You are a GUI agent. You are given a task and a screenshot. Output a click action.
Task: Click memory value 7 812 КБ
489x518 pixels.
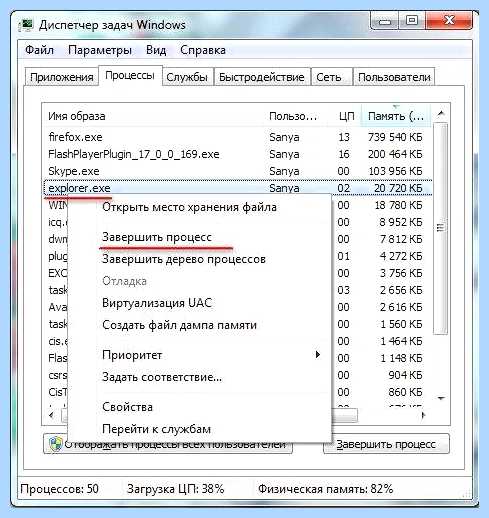pyautogui.click(x=401, y=239)
